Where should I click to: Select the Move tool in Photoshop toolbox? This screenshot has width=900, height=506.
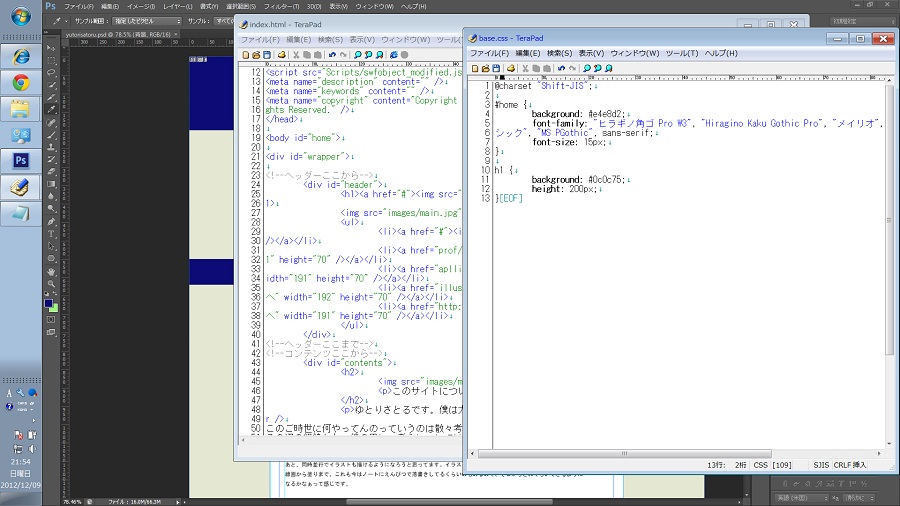(x=51, y=48)
